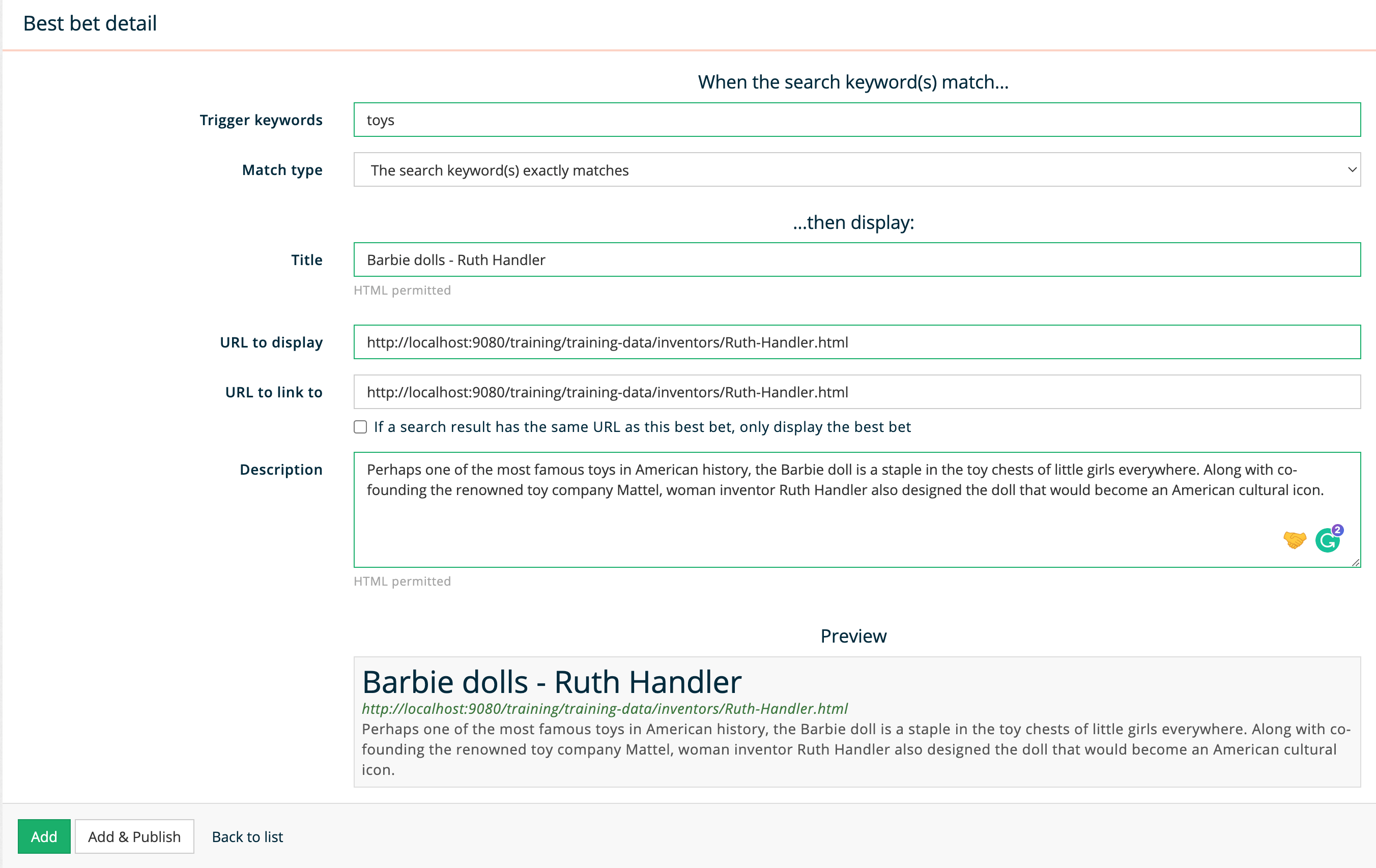Click the 'Description' field label
Viewport: 1376px width, 868px height.
pyautogui.click(x=280, y=470)
